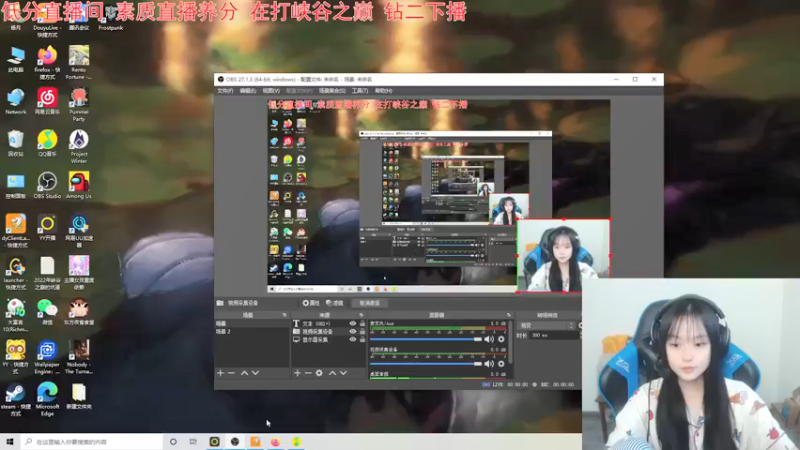Select the first scene in scenes list
800x450 pixels.
[x=252, y=323]
